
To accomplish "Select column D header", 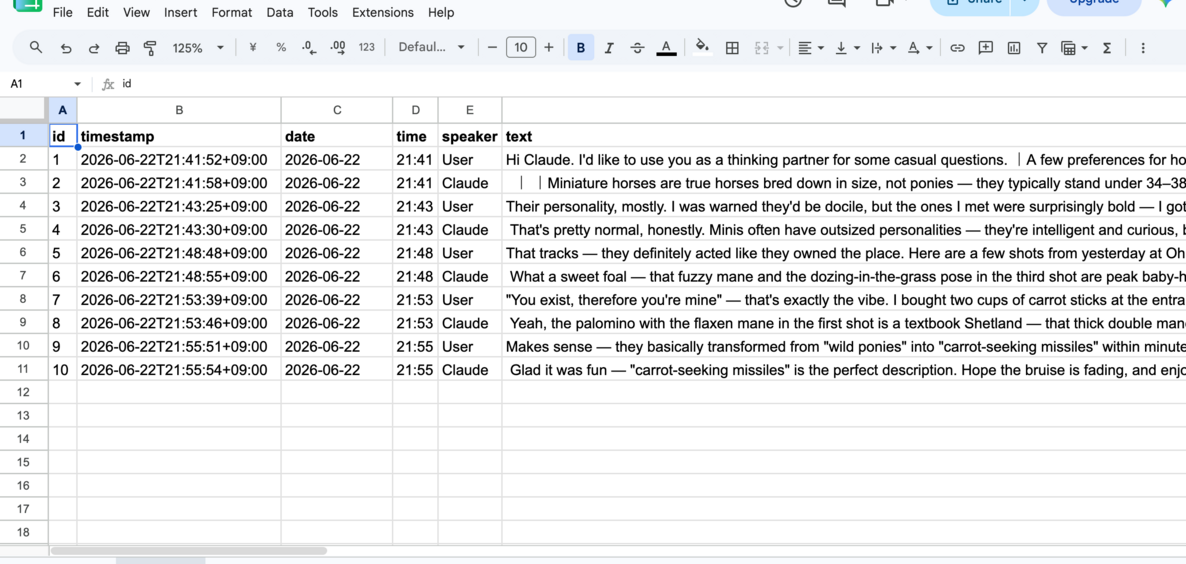I will [415, 110].
